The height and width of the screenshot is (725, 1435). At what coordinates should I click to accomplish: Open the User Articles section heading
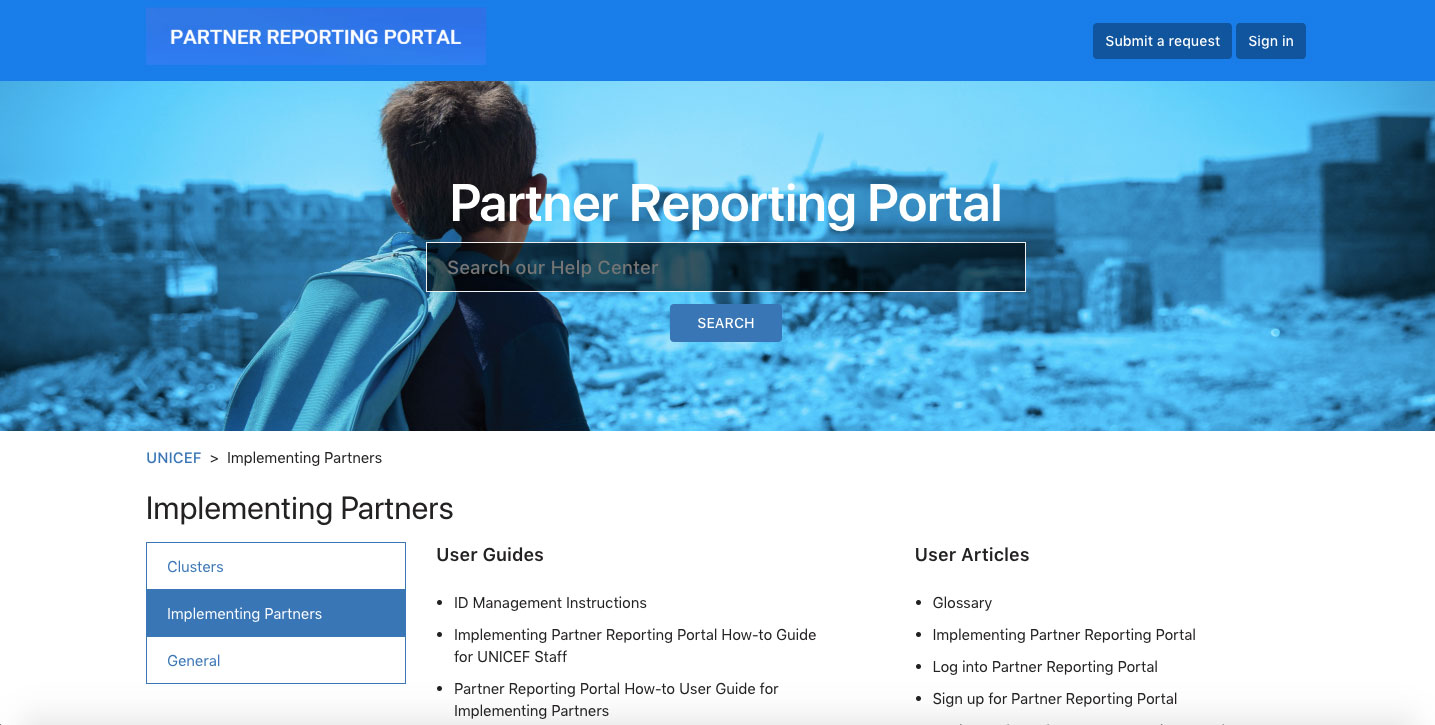tap(972, 555)
